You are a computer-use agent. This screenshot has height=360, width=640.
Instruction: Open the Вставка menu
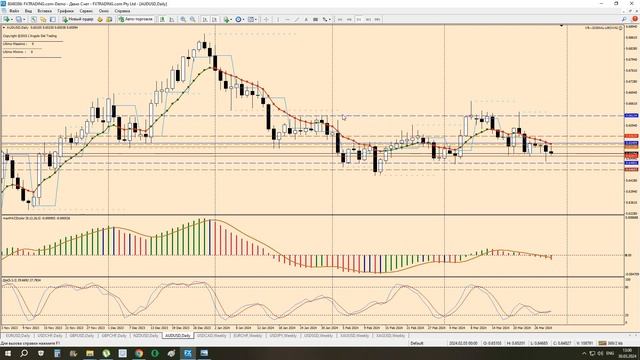[x=44, y=11]
